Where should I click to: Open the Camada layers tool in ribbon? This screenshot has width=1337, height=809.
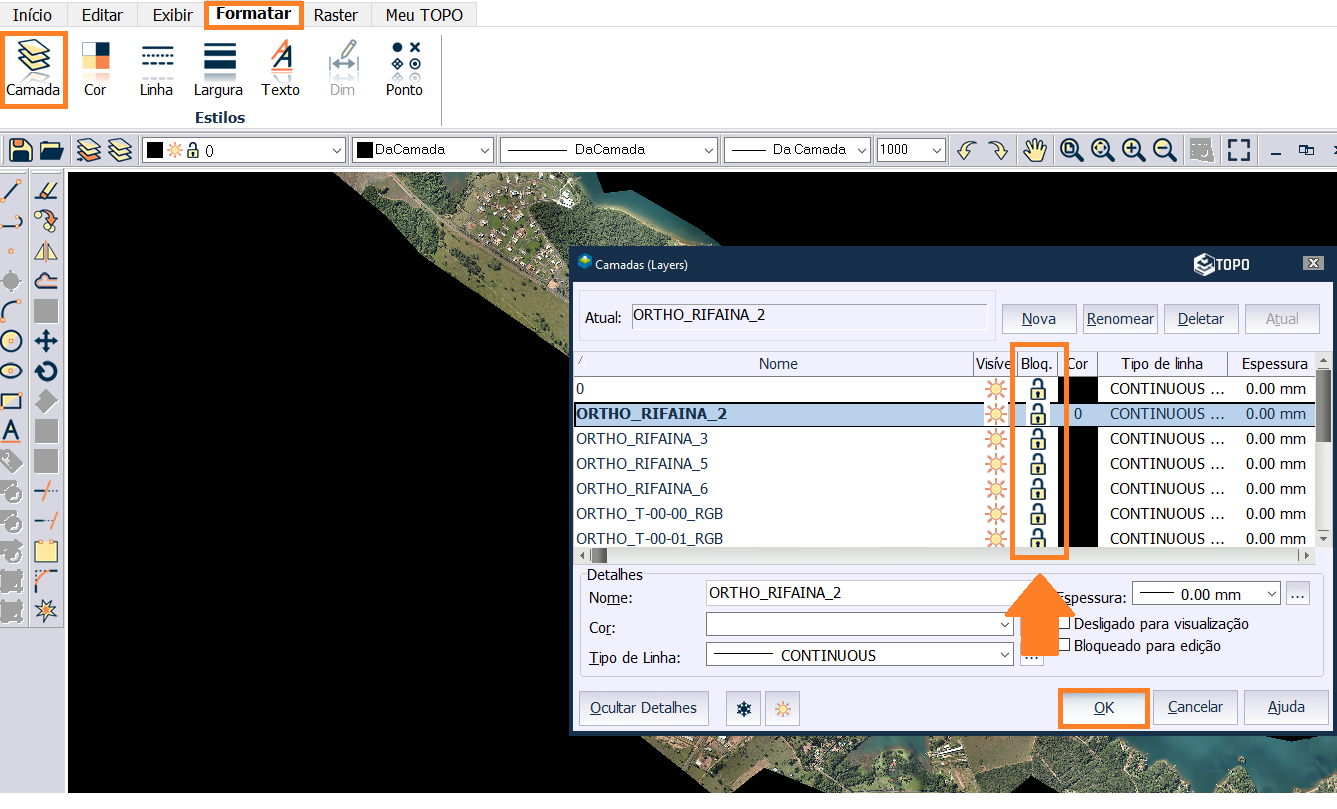33,68
